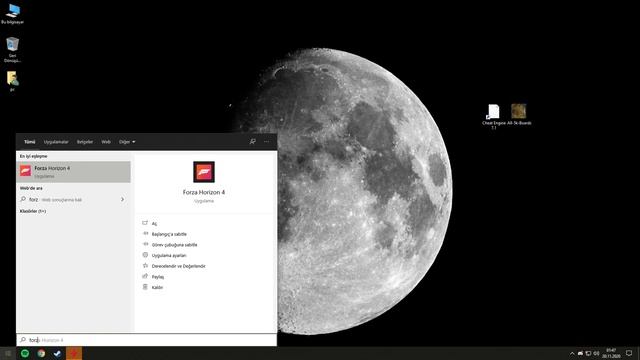Click the network tray icon

pos(588,353)
